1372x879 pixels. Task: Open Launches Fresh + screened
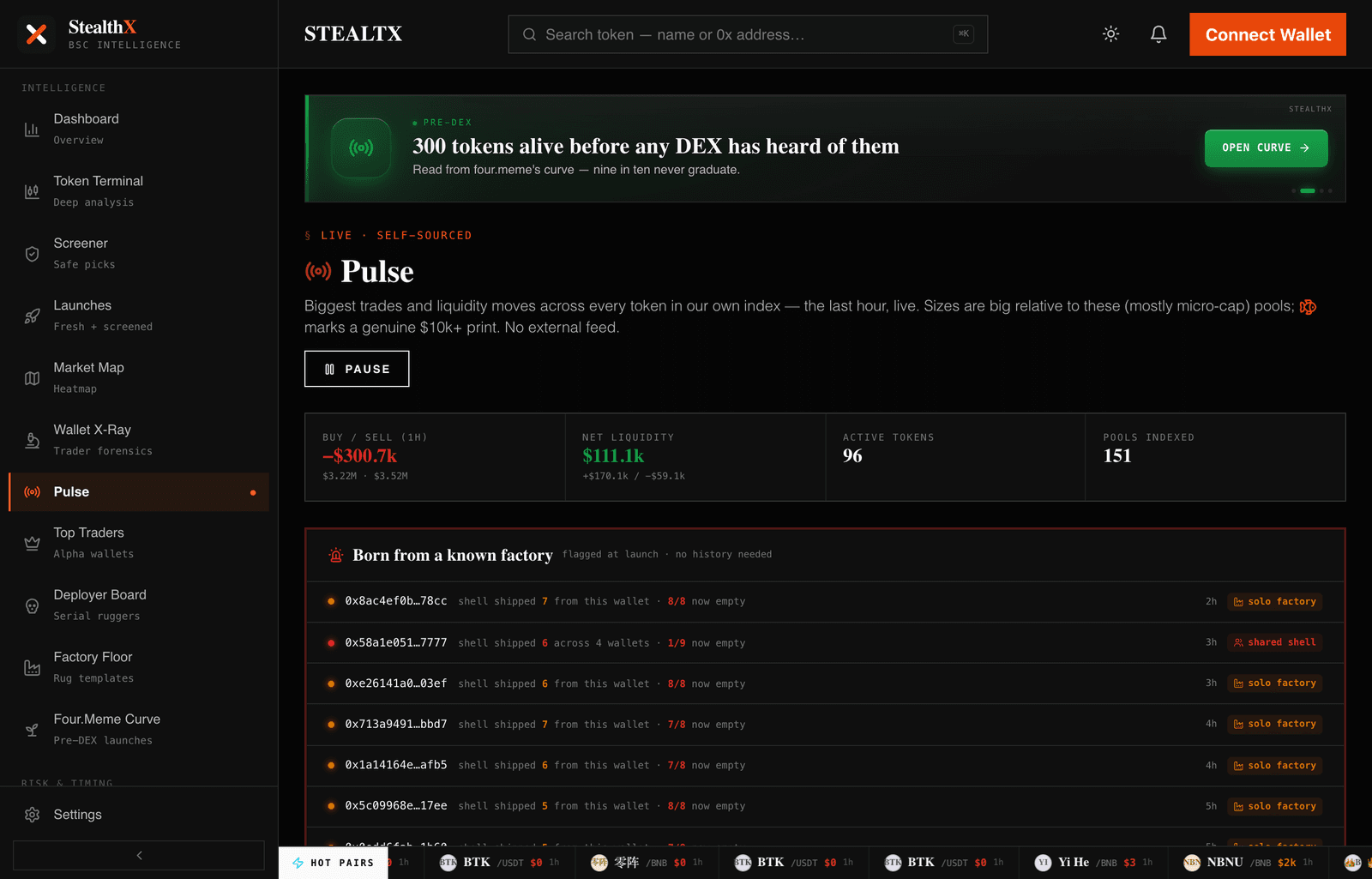point(139,316)
